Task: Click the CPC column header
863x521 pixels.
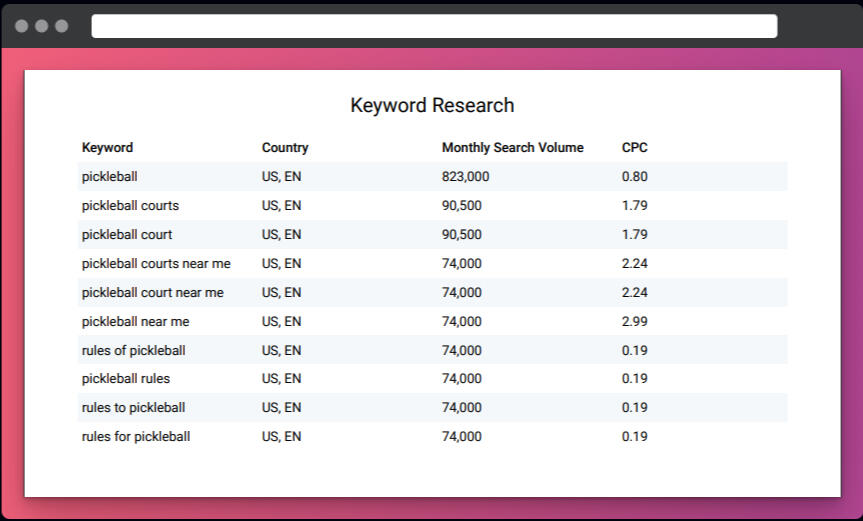Action: 634,148
